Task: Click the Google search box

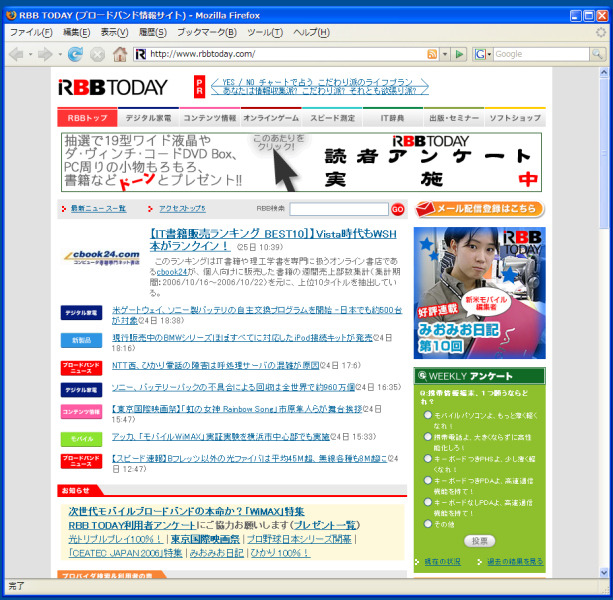Action: (541, 54)
